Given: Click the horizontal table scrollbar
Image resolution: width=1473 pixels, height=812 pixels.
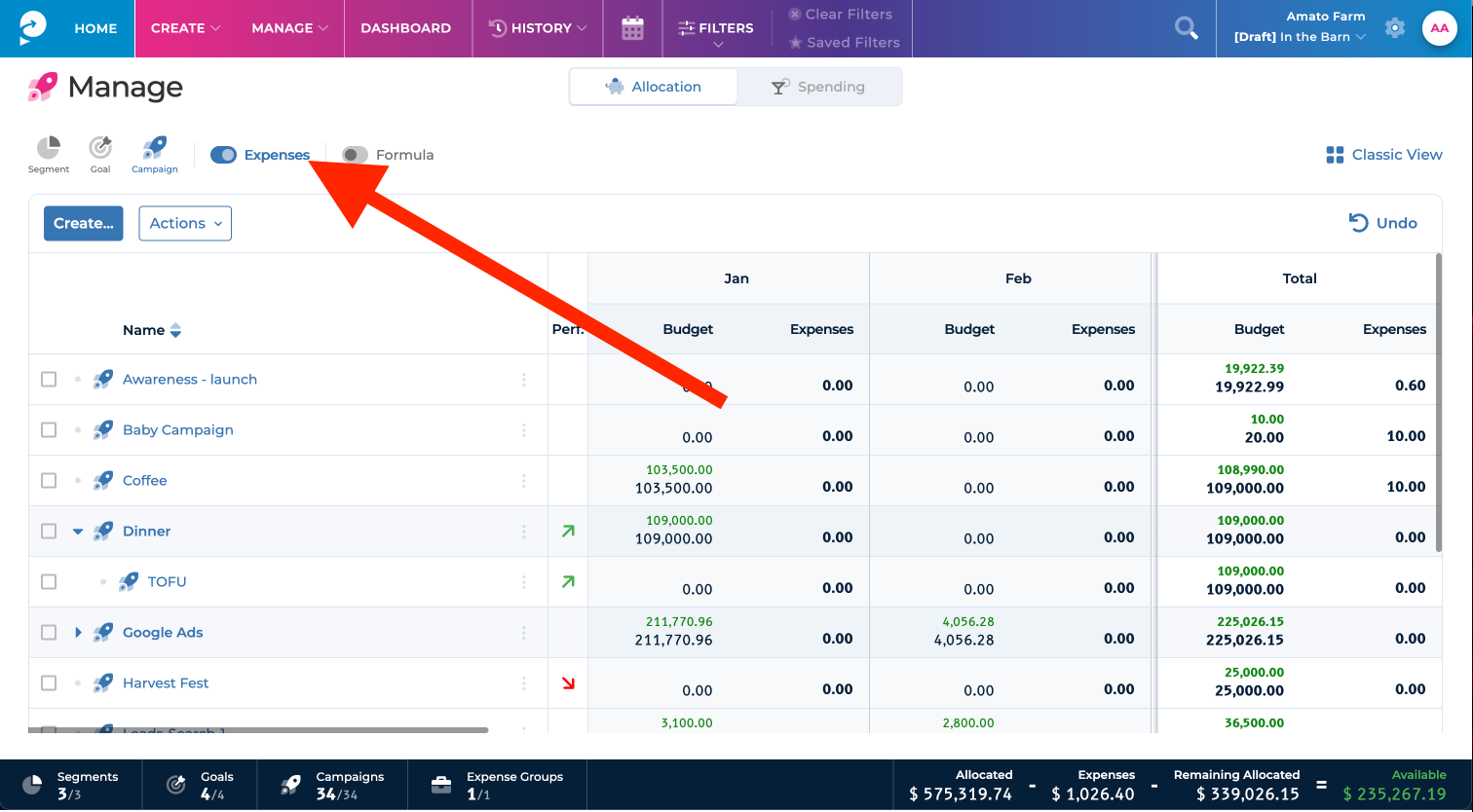Looking at the screenshot, I should click(258, 729).
